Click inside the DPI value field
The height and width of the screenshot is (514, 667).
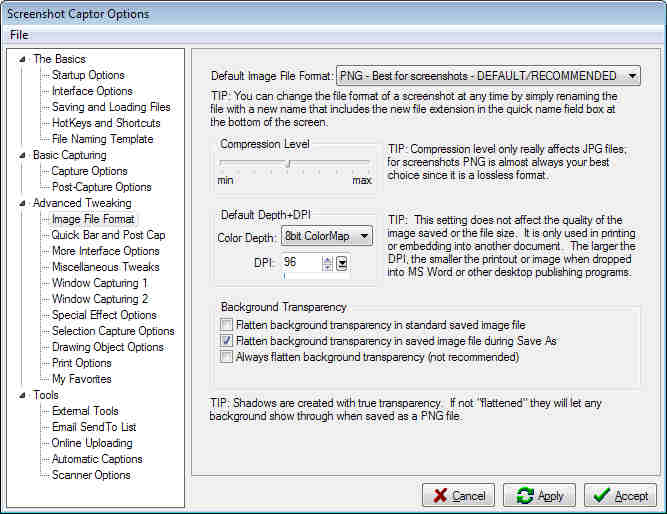pos(300,262)
